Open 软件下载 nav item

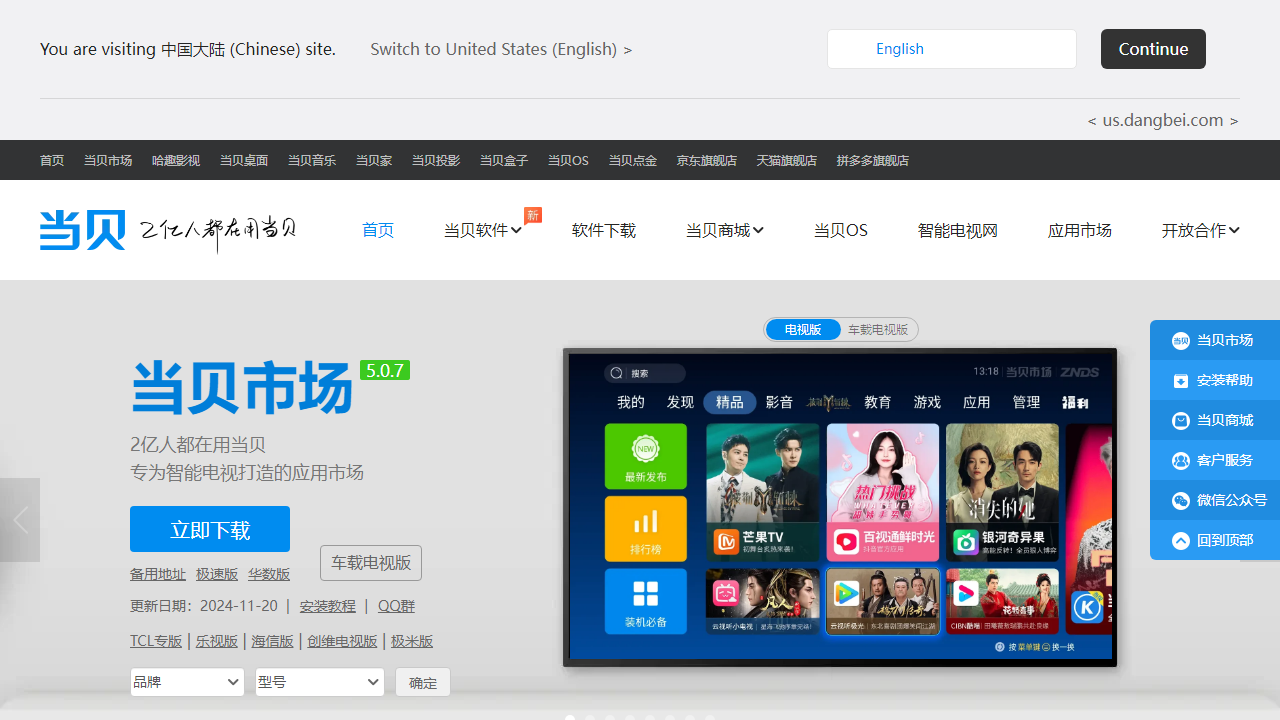604,230
